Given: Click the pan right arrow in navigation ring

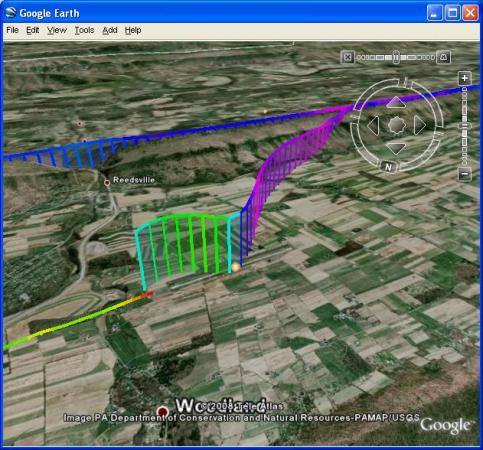Looking at the screenshot, I should (420, 126).
